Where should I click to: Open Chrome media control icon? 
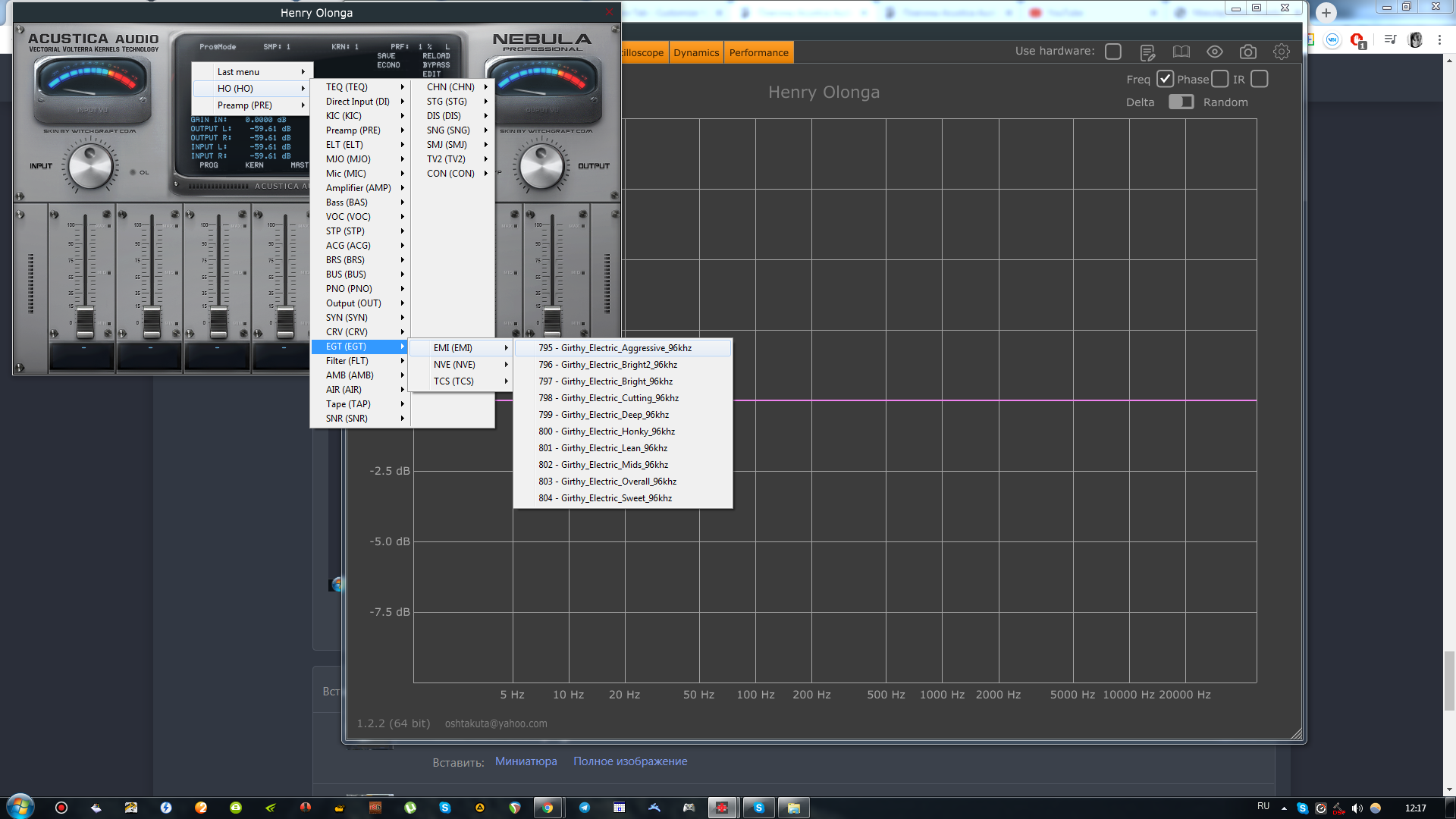1389,39
